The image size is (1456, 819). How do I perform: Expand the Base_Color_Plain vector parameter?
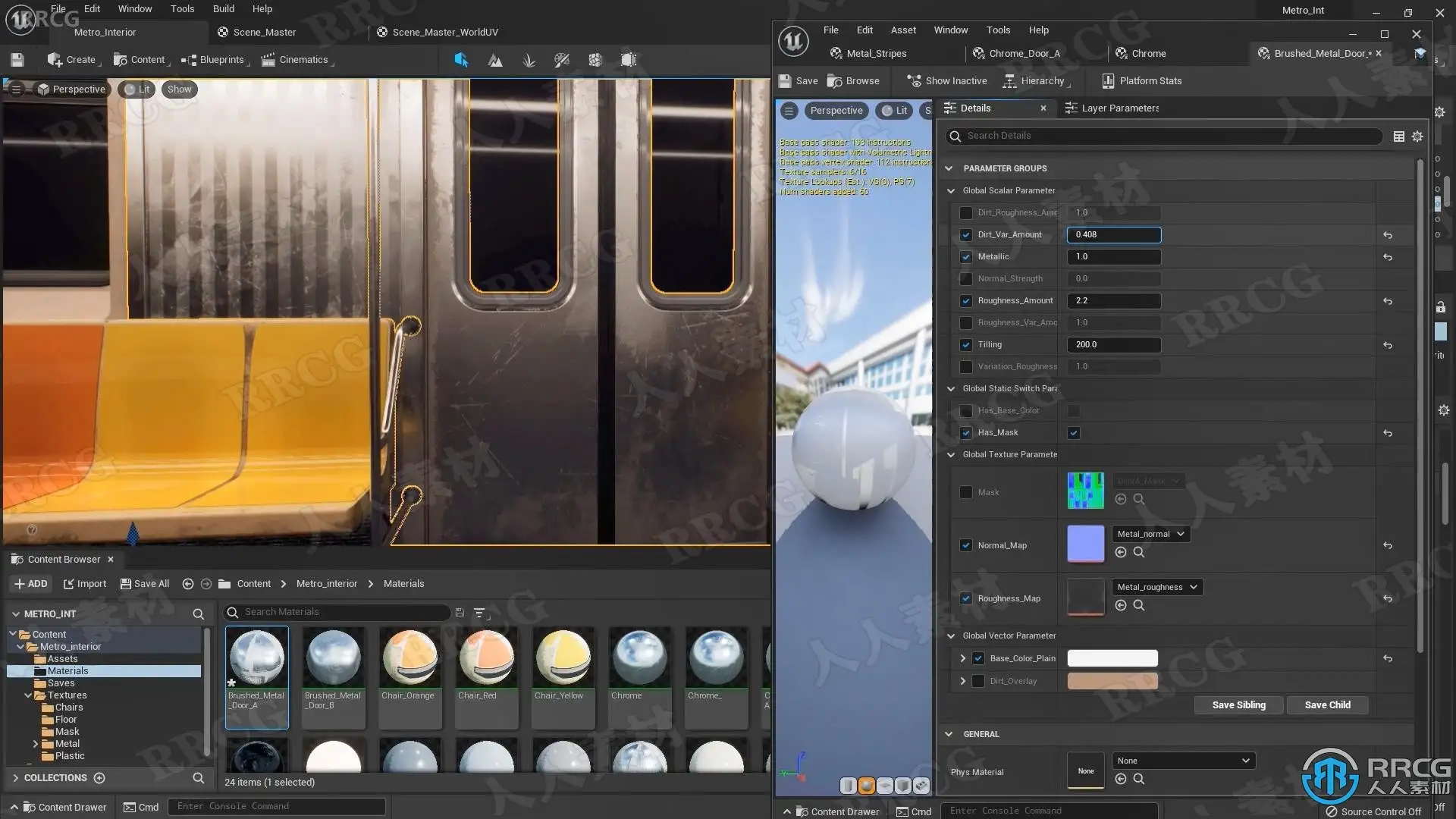coord(962,658)
